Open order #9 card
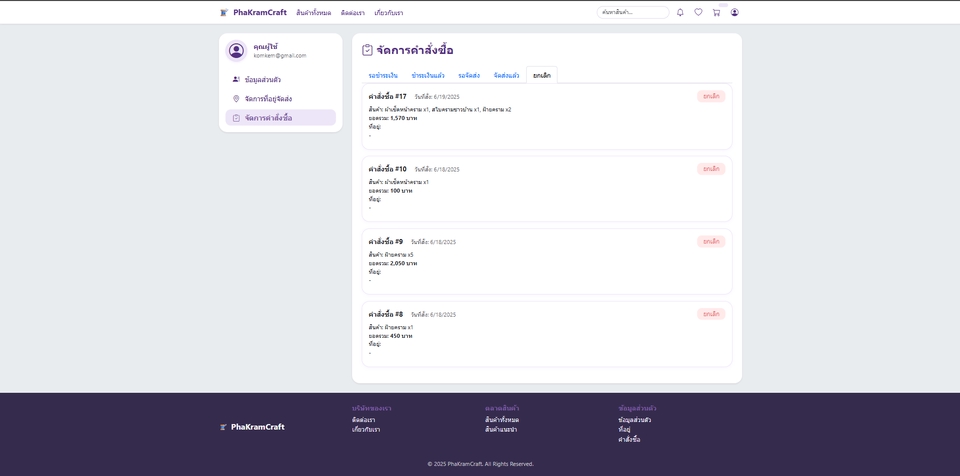 pyautogui.click(x=546, y=261)
